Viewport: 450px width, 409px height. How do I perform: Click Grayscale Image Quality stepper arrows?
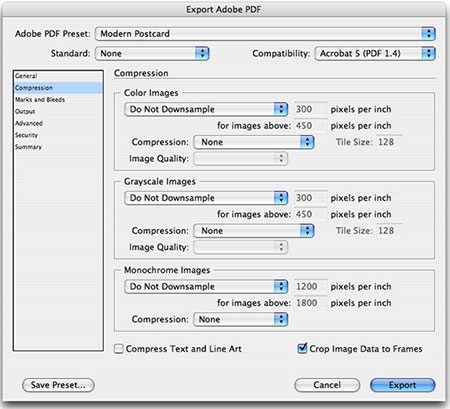point(281,247)
